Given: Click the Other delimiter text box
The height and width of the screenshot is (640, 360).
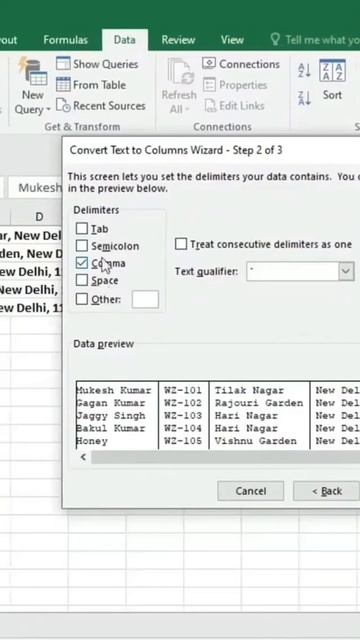Looking at the screenshot, I should pos(145,300).
